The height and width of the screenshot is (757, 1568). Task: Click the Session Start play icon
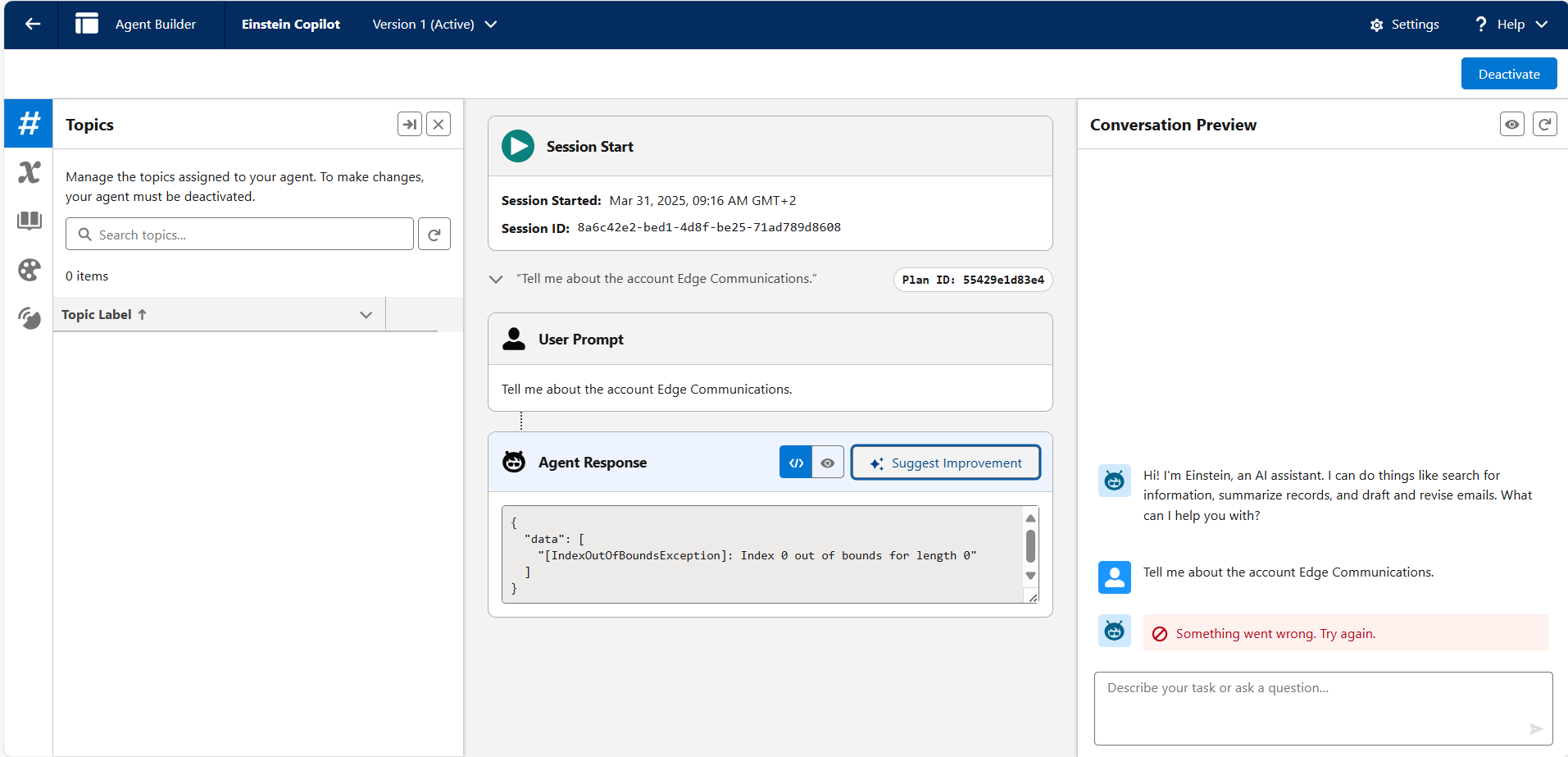tap(518, 147)
